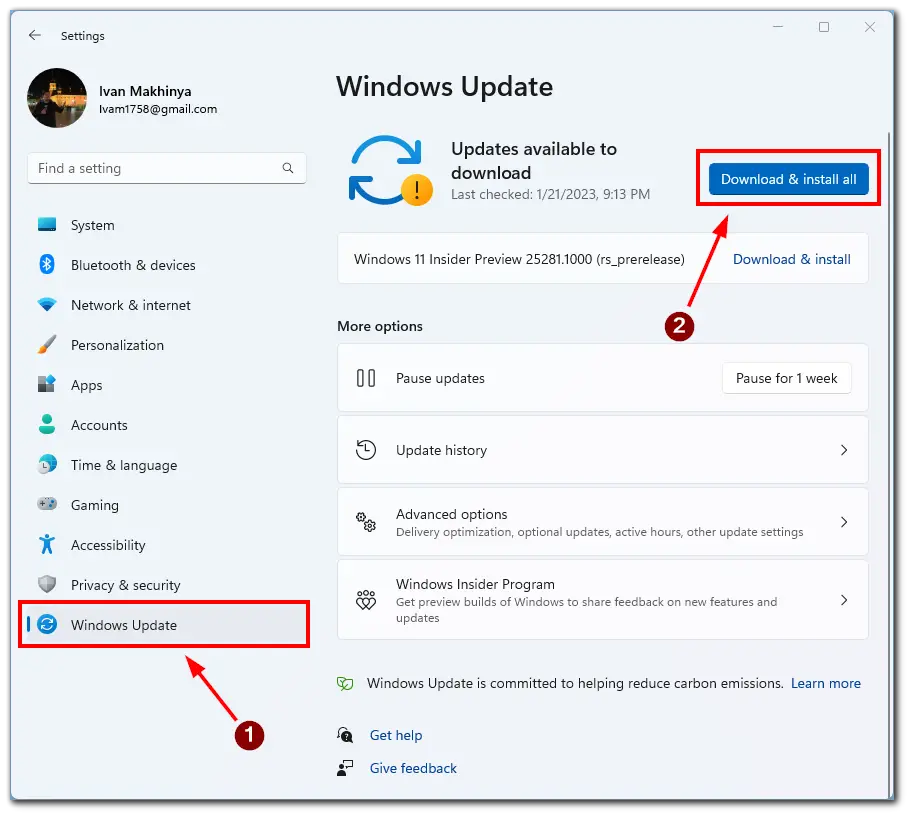Open the System settings category

coord(166,225)
